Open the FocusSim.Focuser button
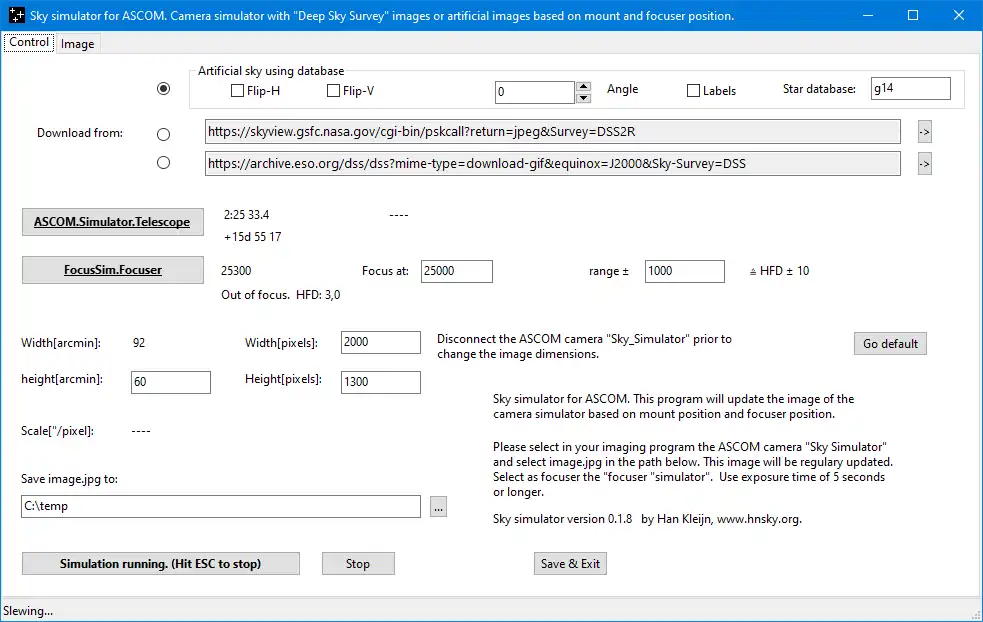Image resolution: width=983 pixels, height=622 pixels. coord(113,270)
